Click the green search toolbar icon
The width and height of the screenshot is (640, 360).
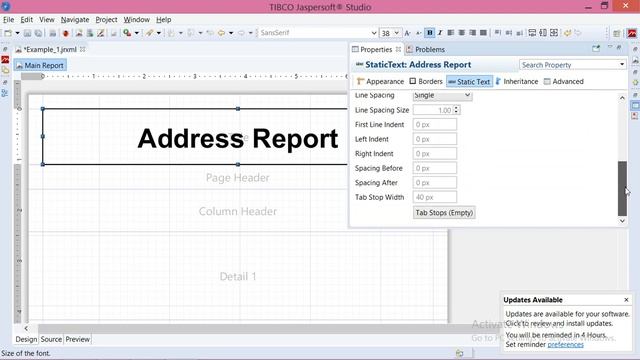pos(127,33)
